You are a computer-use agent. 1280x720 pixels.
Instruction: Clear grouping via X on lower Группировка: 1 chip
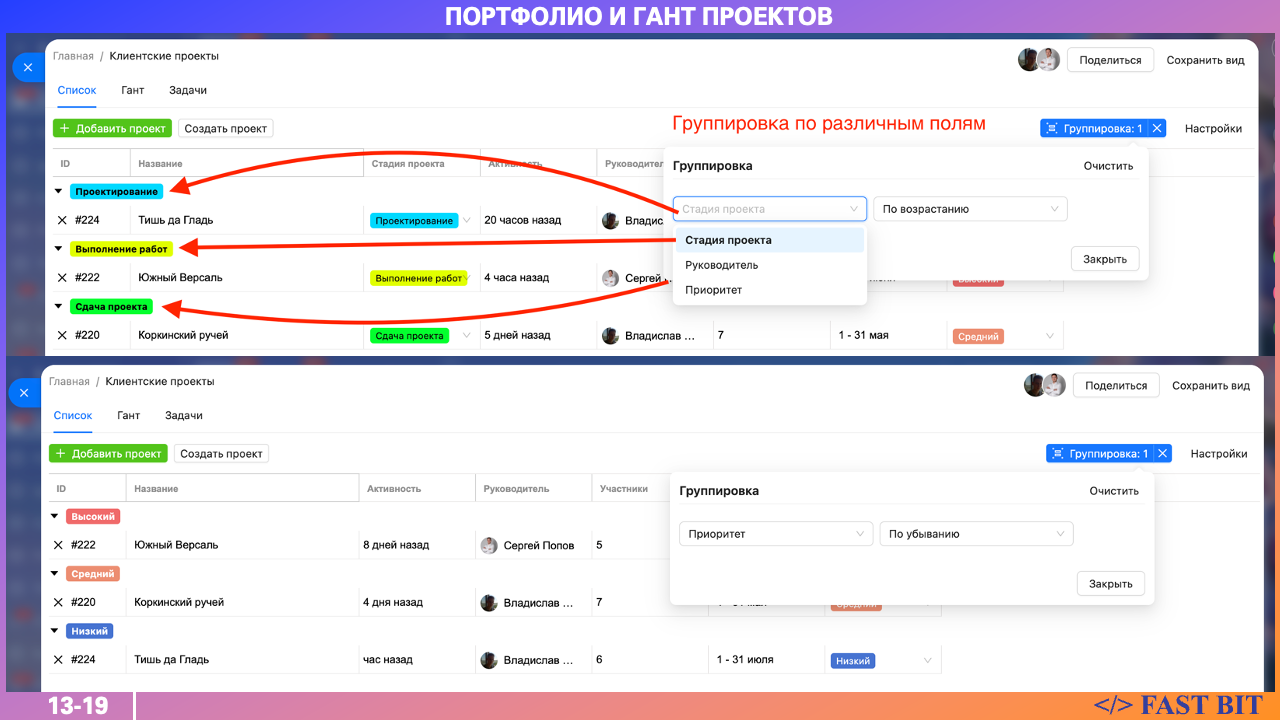(1163, 453)
